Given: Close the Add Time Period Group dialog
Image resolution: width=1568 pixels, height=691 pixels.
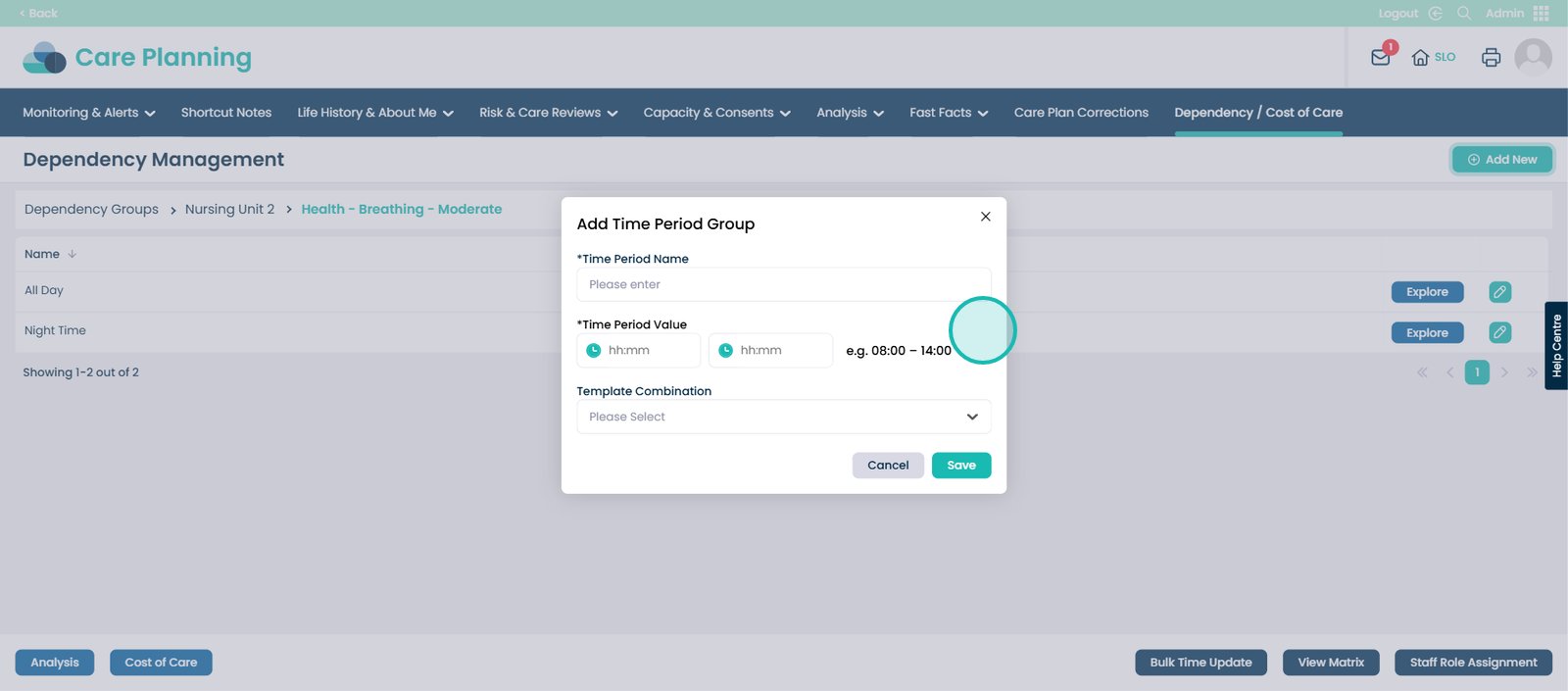Looking at the screenshot, I should [x=985, y=217].
